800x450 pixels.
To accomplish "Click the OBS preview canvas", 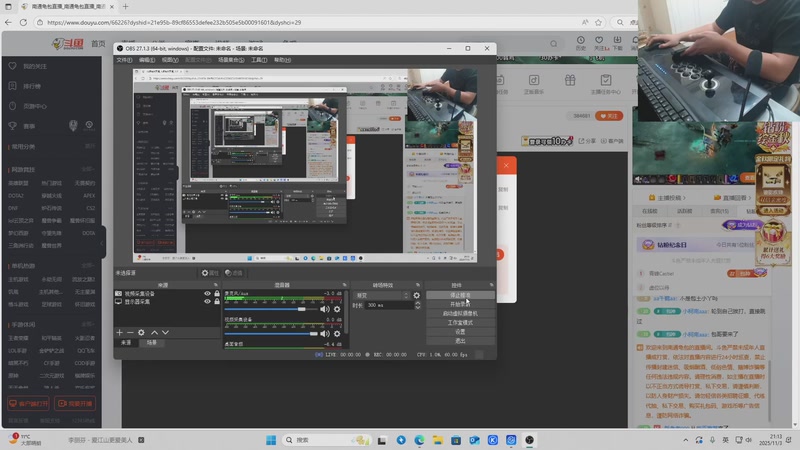I will pos(305,165).
